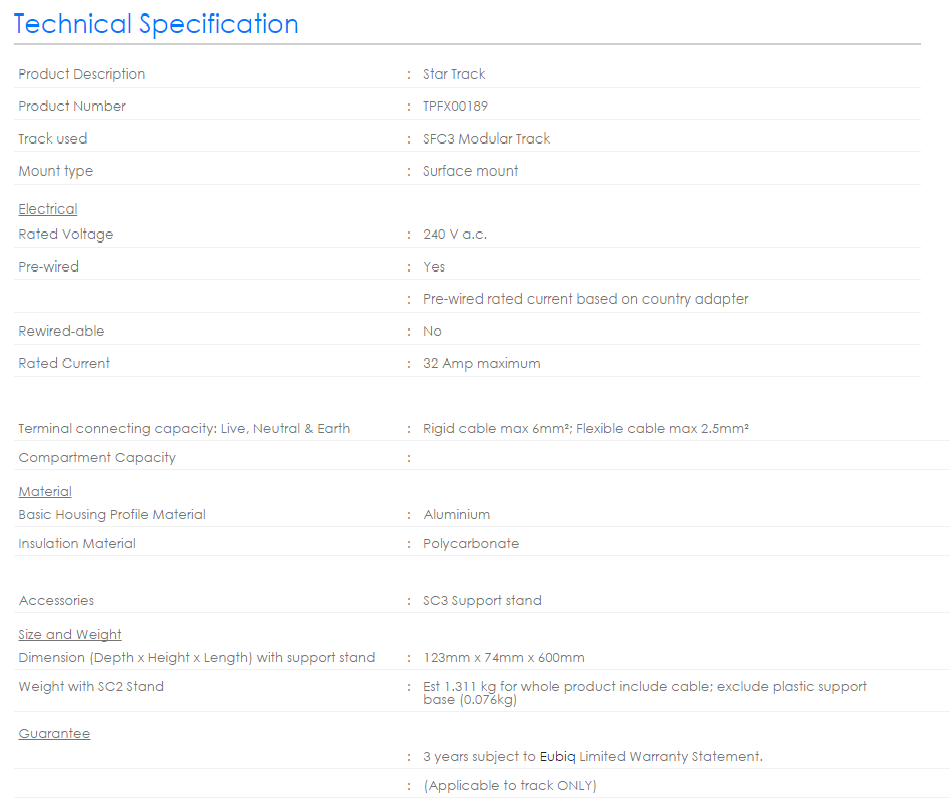This screenshot has width=950, height=810.
Task: Click the Eubiq text in warranty line
Action: (x=557, y=757)
